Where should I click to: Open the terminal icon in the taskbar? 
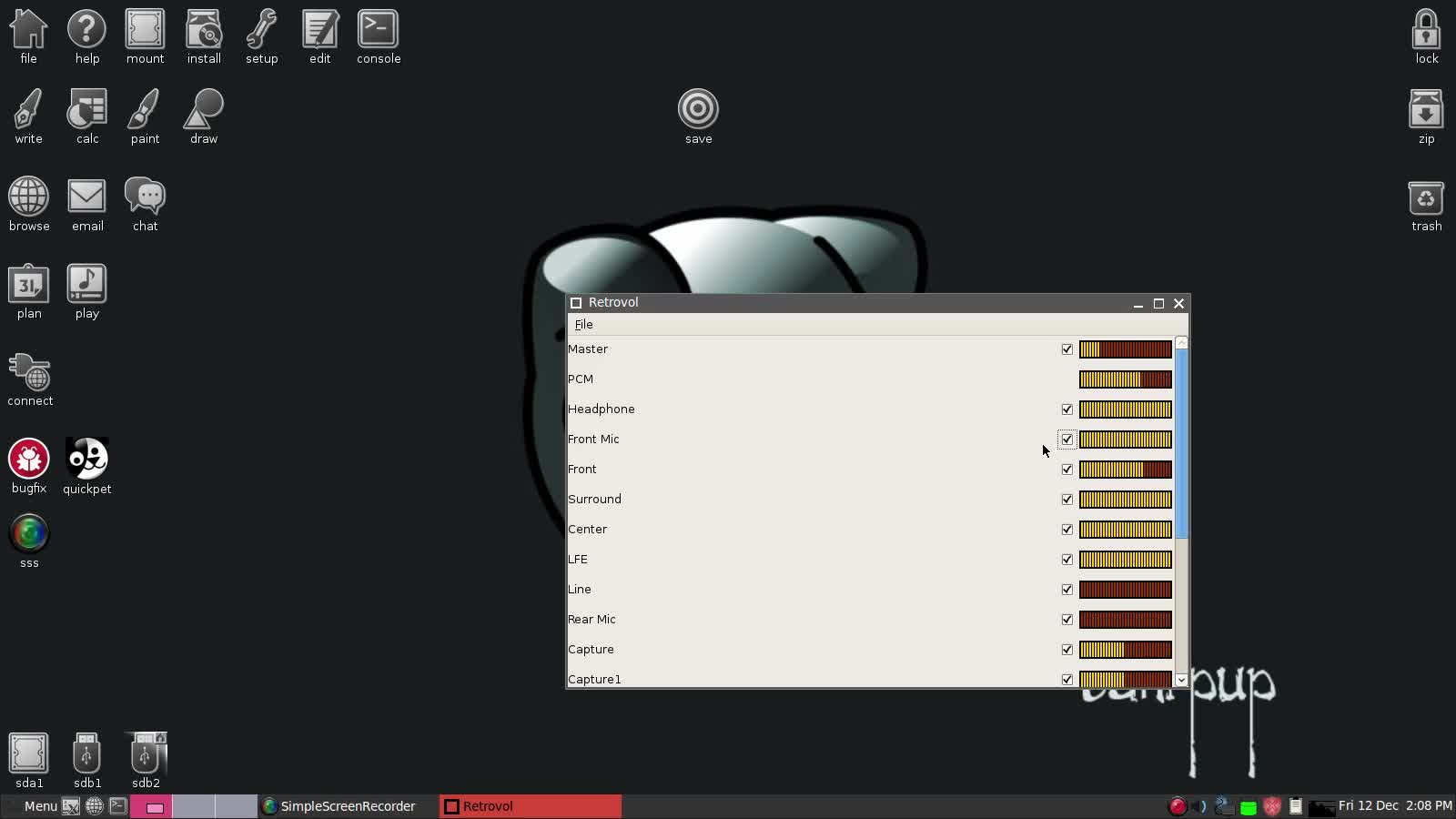tap(117, 805)
